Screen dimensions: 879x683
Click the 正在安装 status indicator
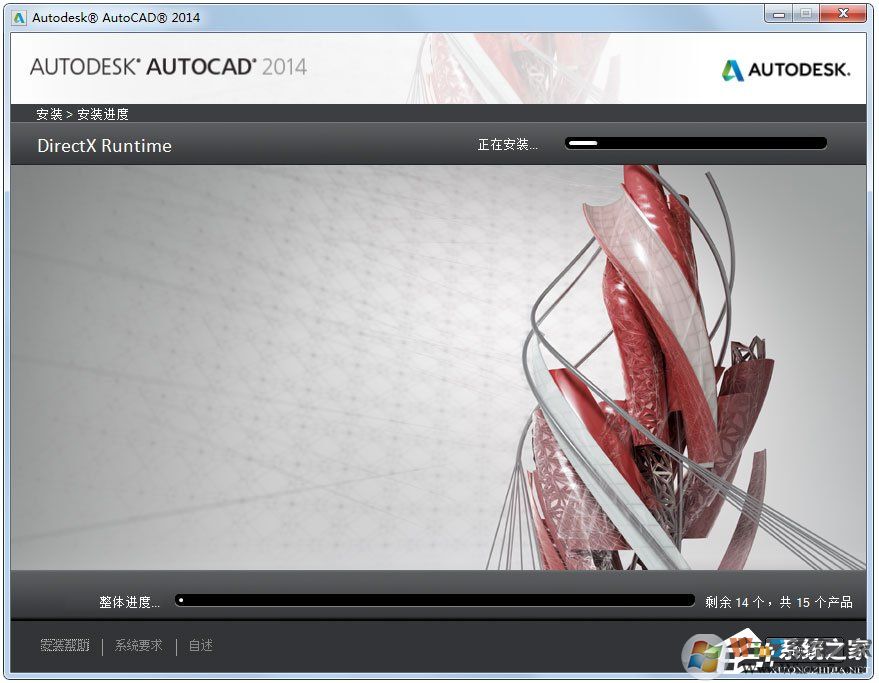[508, 144]
